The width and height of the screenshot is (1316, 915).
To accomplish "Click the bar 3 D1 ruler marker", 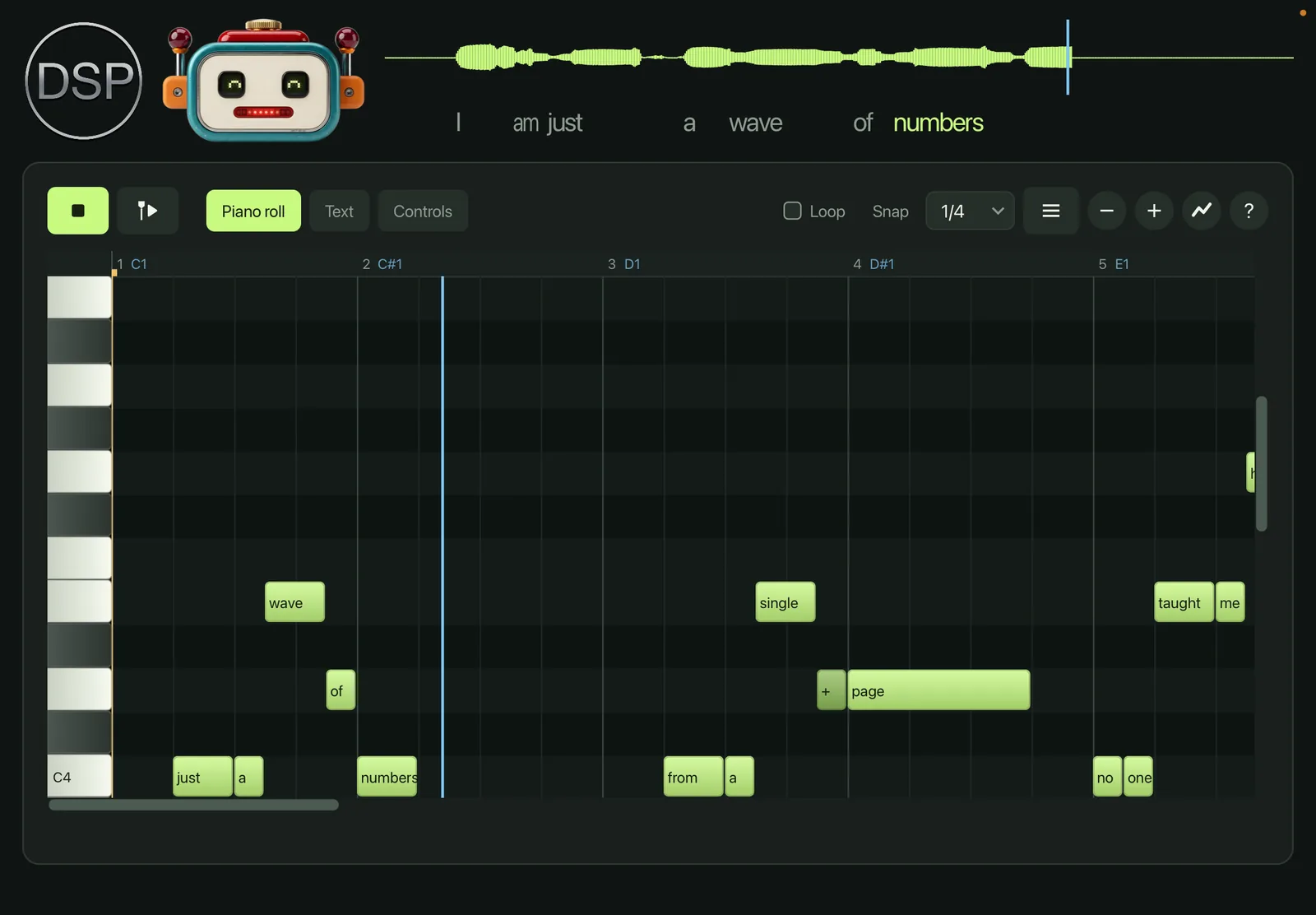I will coord(624,264).
